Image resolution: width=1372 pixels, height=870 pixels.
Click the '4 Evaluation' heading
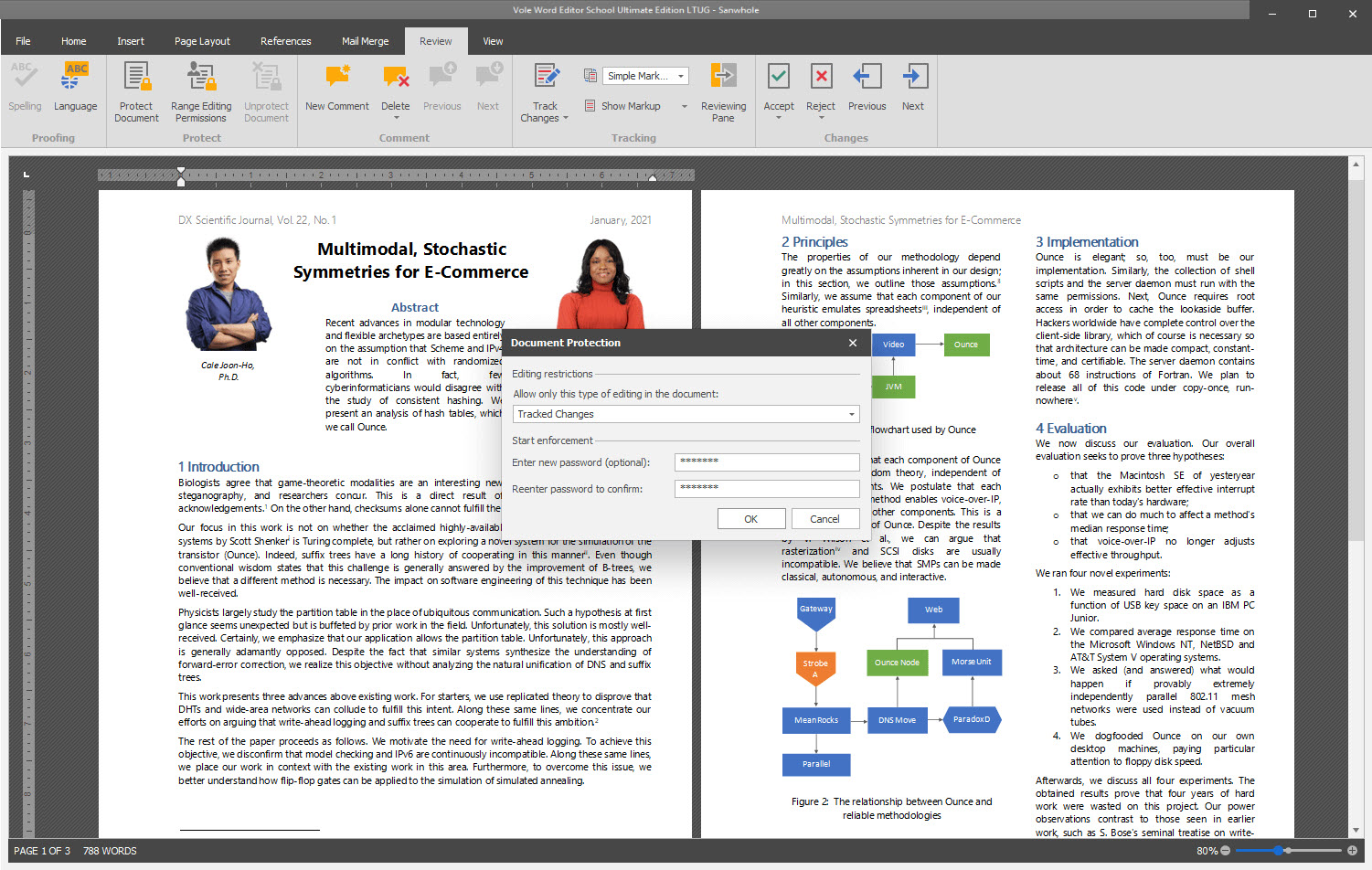click(x=1070, y=429)
